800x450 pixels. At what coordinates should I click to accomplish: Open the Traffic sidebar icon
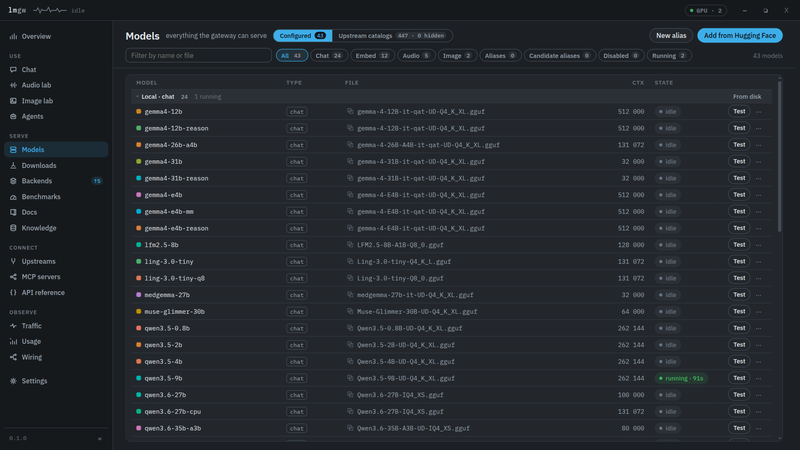pyautogui.click(x=13, y=326)
